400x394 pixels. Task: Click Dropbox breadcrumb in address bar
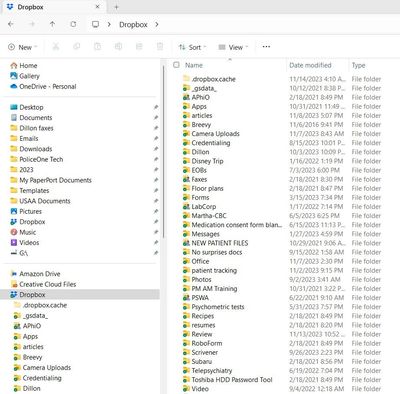coord(133,24)
